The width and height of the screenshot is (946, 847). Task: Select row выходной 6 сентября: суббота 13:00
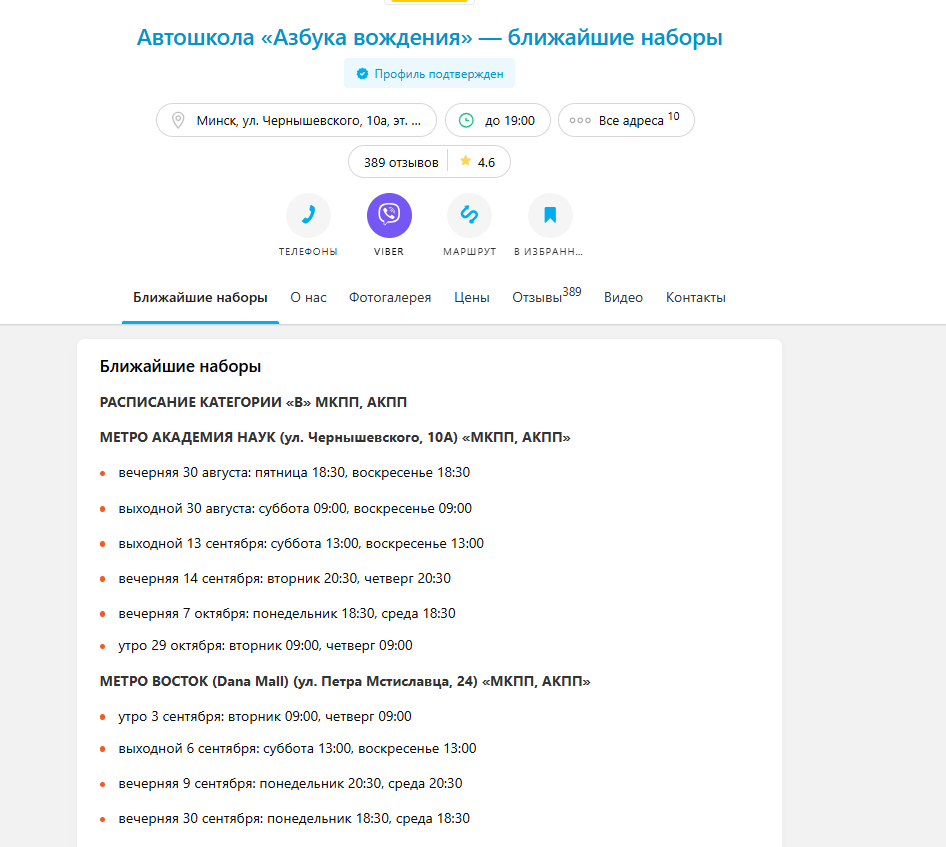coord(297,749)
